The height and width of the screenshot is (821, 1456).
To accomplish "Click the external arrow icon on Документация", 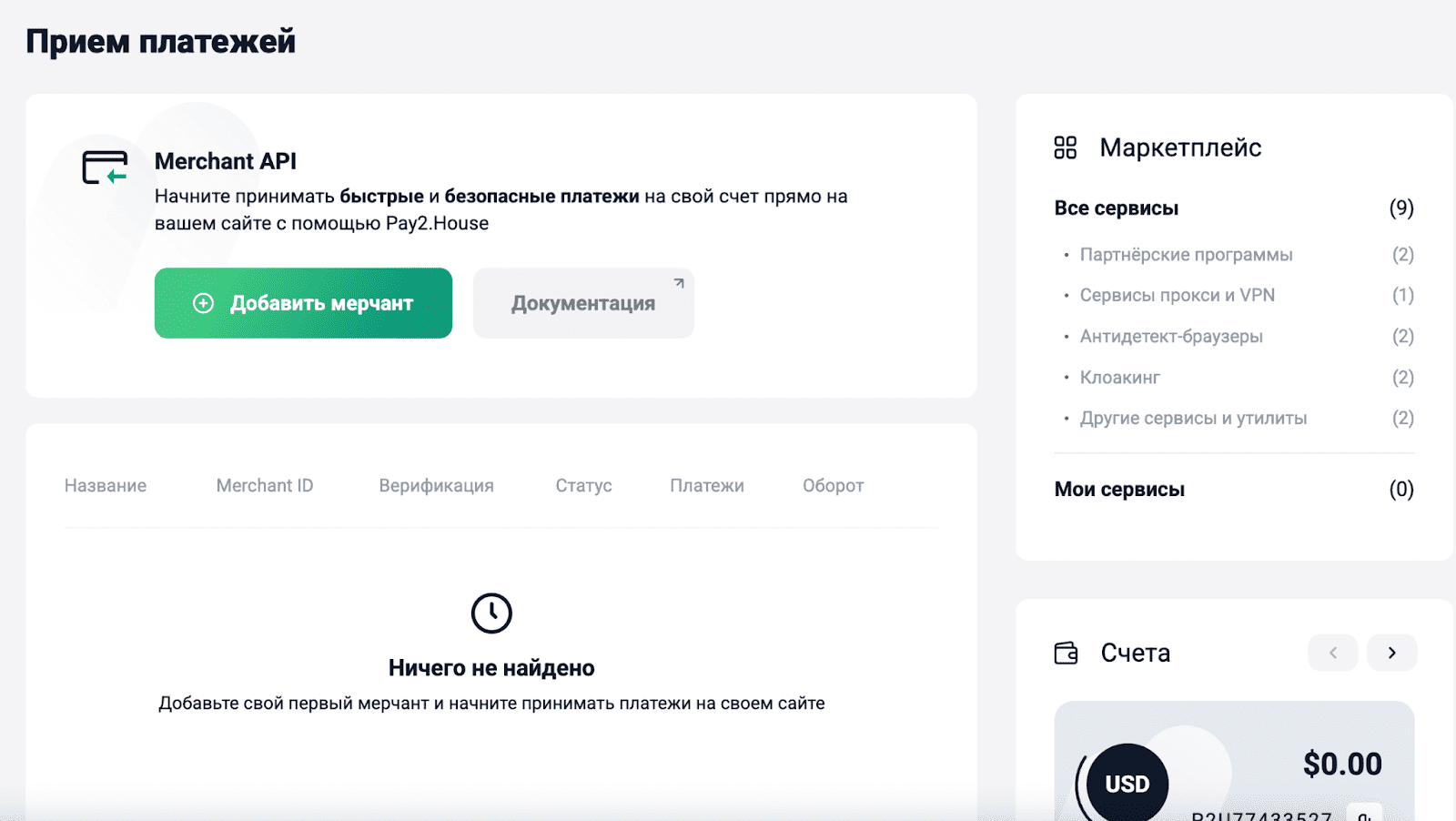I will click(x=679, y=283).
